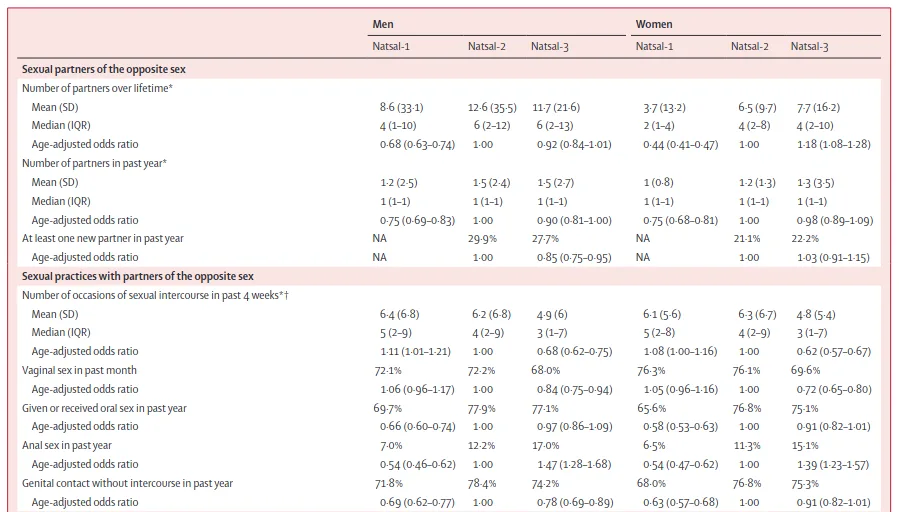
Task: Click odds ratio "1·11 (1·01–1·21)"
Action: pos(415,351)
